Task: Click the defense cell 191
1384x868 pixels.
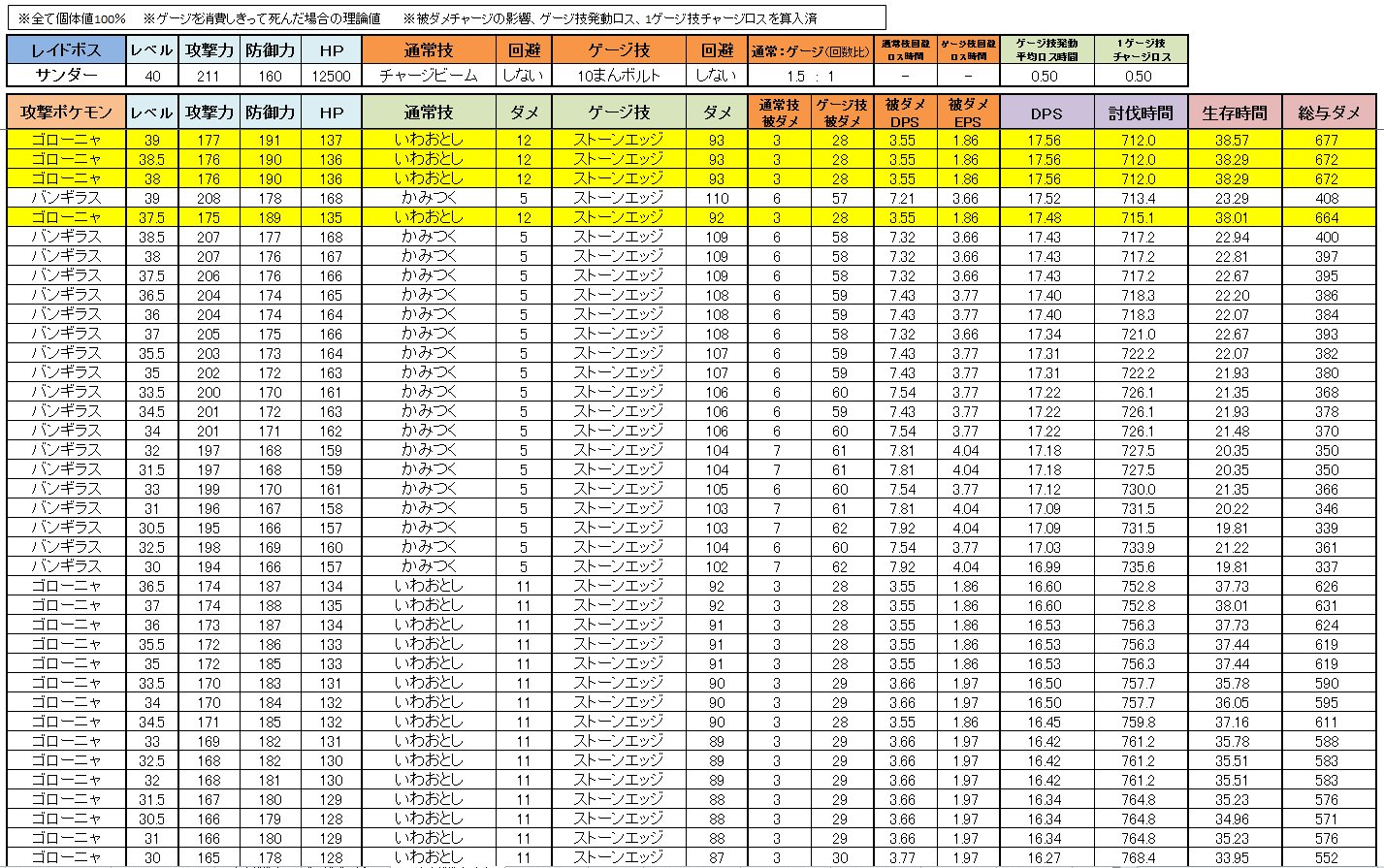Action: [x=270, y=140]
